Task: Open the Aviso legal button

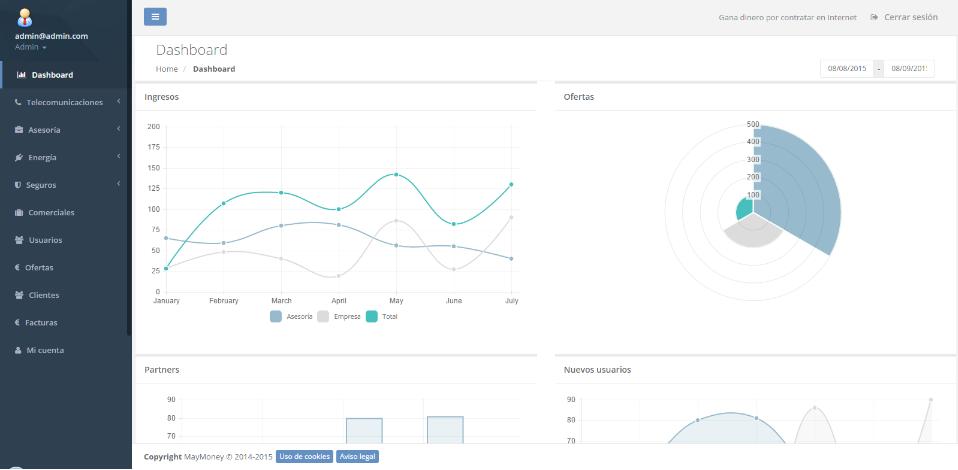Action: coord(357,457)
